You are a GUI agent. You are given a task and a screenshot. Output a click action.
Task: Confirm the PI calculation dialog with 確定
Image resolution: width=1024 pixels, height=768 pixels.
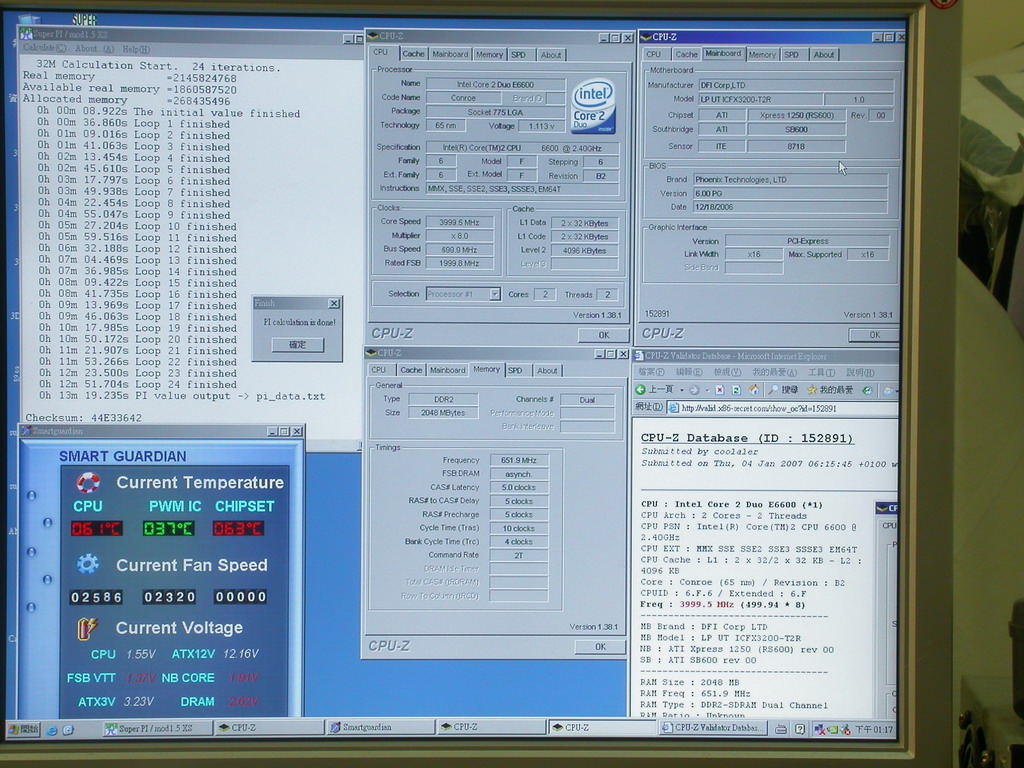point(298,344)
